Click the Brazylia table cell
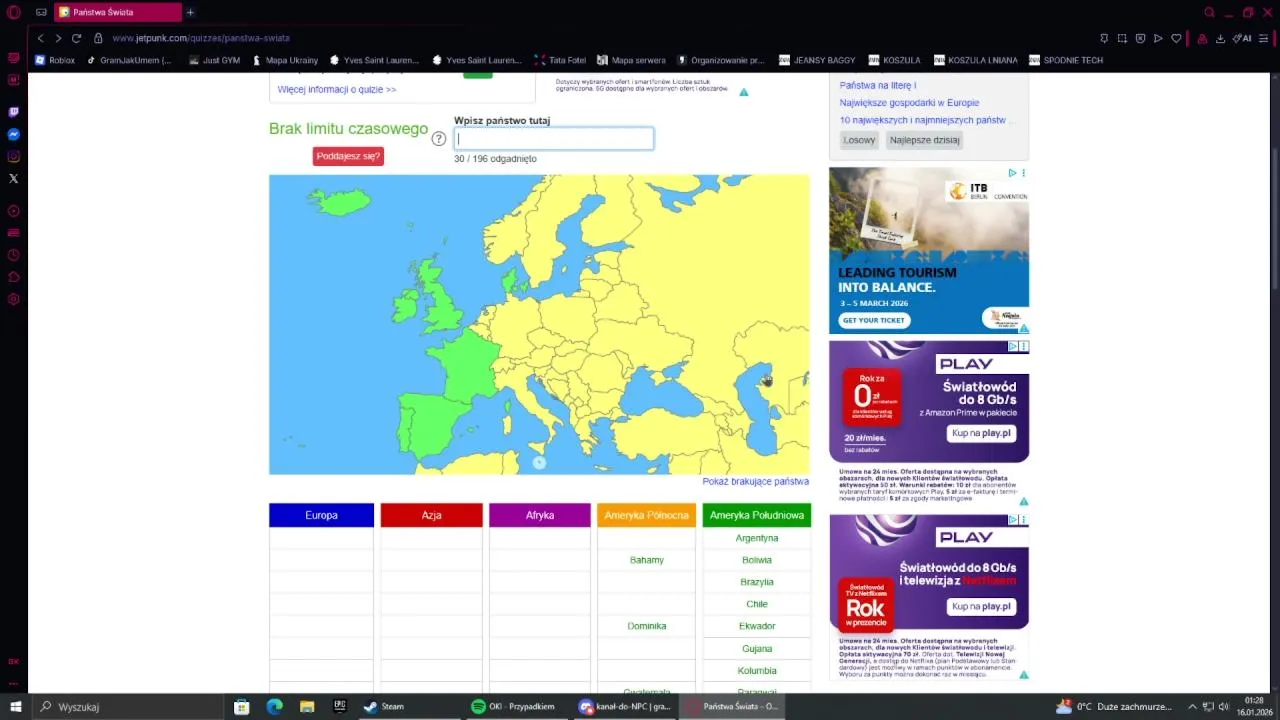Viewport: 1280px width, 720px height. [757, 582]
